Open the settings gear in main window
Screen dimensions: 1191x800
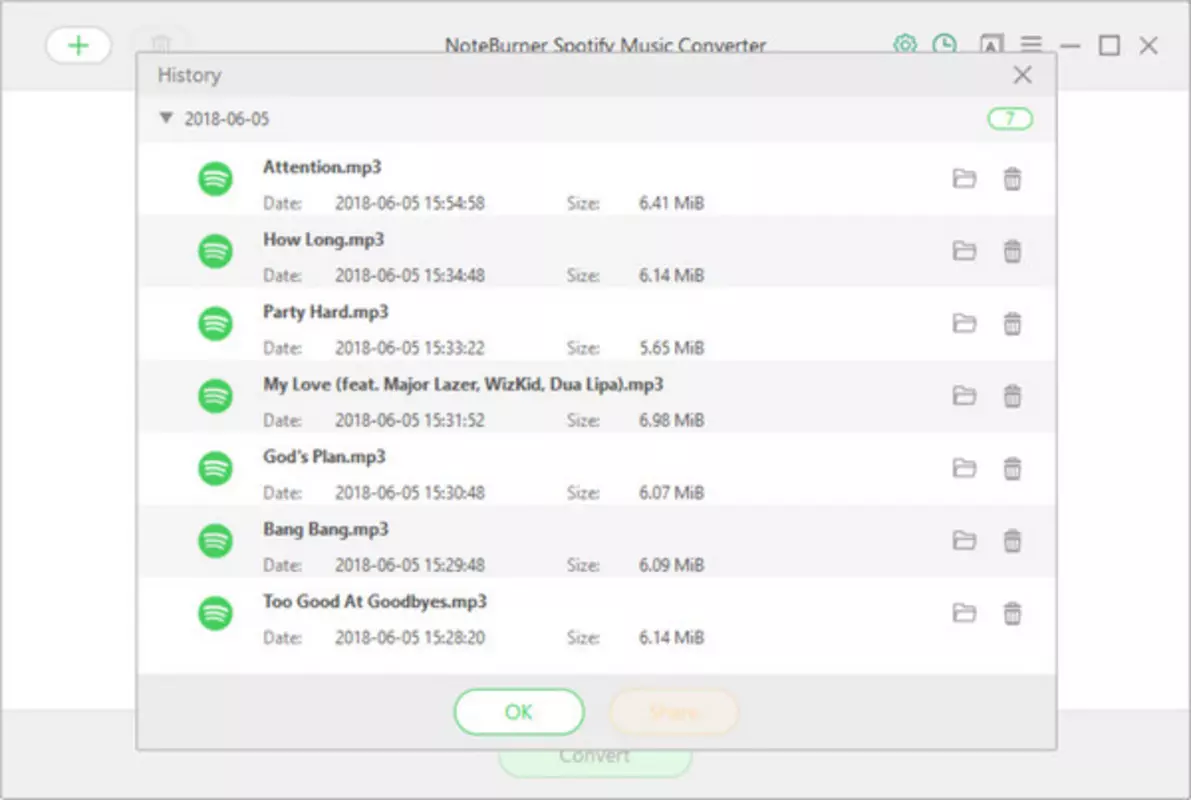point(904,44)
